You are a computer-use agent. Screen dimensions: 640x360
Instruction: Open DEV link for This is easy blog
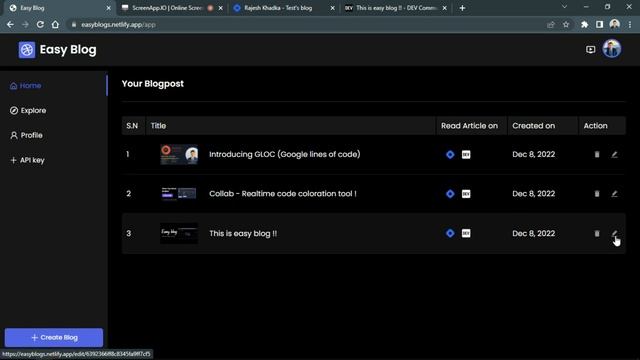[466, 233]
